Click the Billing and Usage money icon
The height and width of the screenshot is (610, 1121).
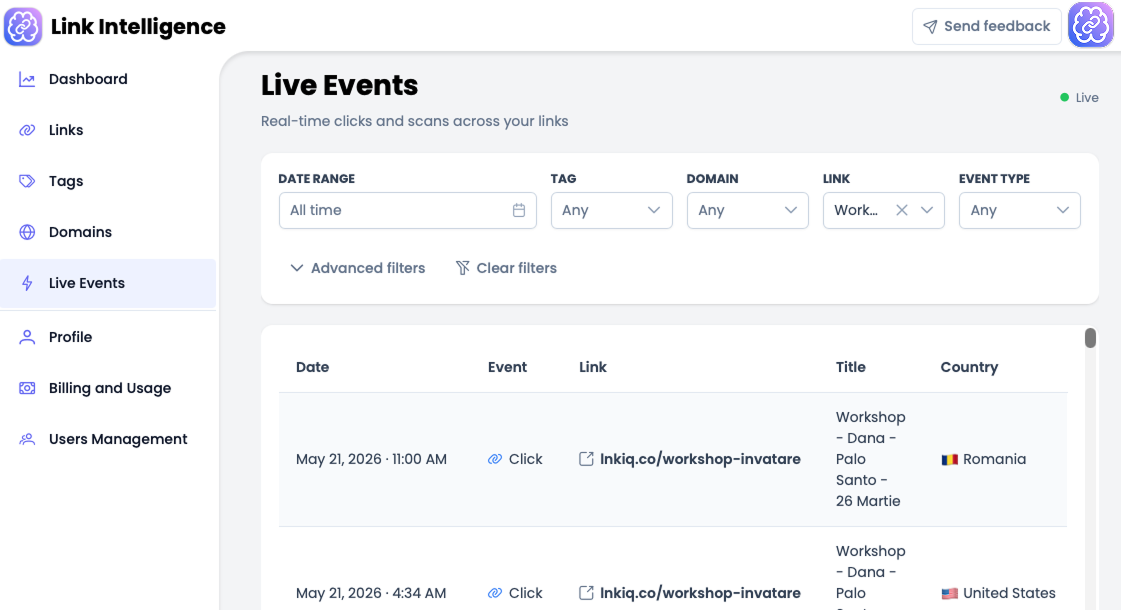coord(27,388)
